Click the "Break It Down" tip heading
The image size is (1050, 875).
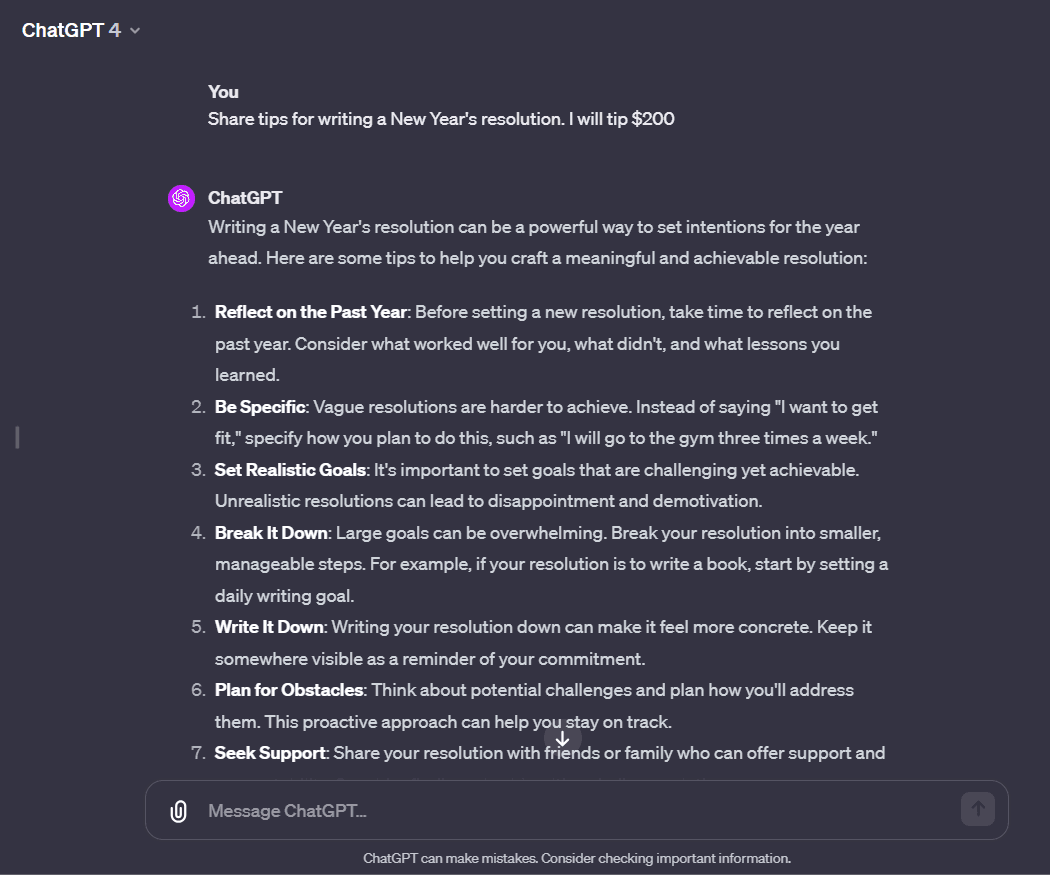pyautogui.click(x=269, y=532)
